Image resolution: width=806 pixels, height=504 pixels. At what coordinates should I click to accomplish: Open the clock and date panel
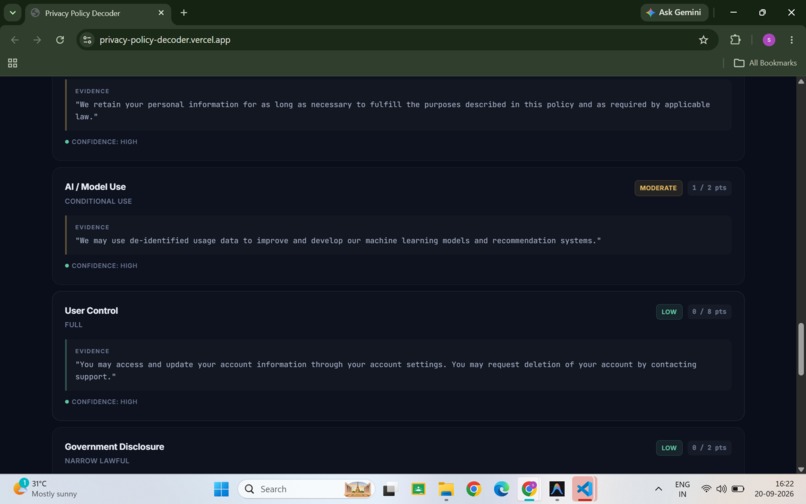tap(774, 489)
